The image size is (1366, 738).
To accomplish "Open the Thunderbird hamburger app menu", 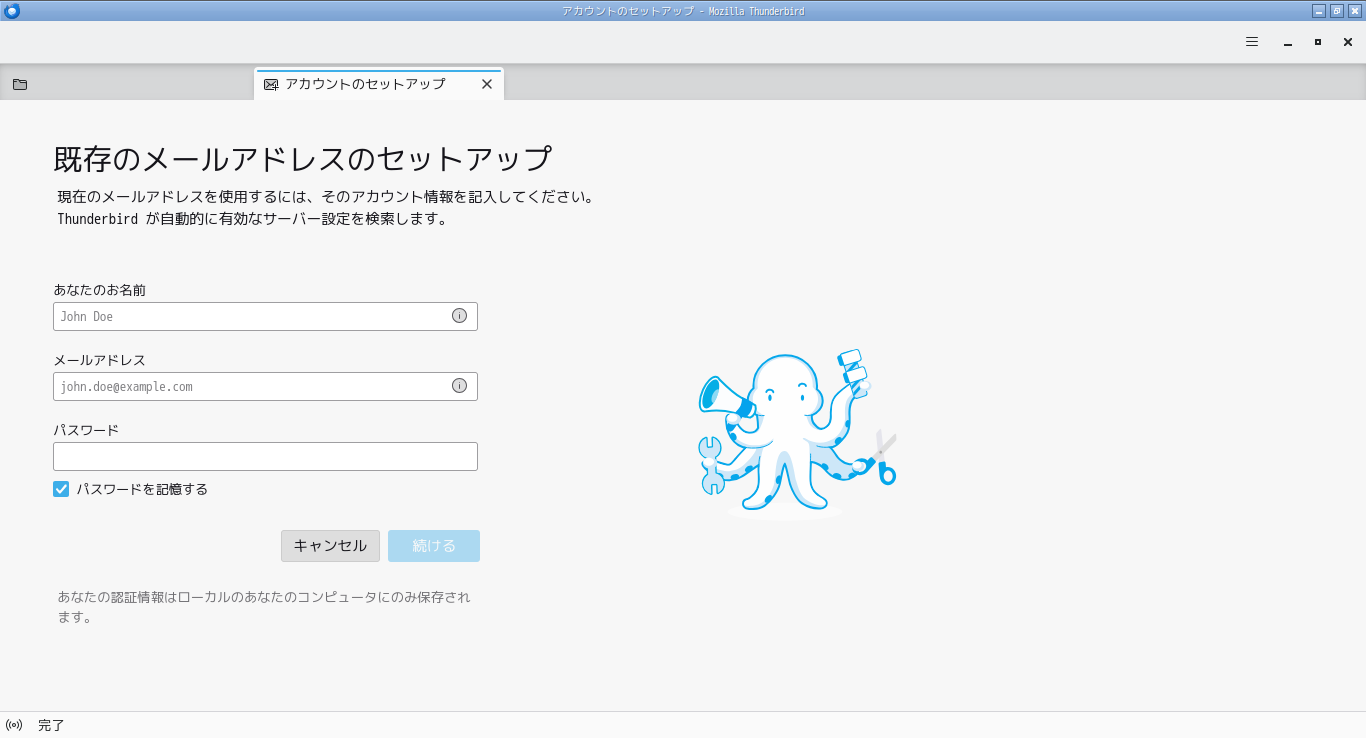I will 1252,42.
